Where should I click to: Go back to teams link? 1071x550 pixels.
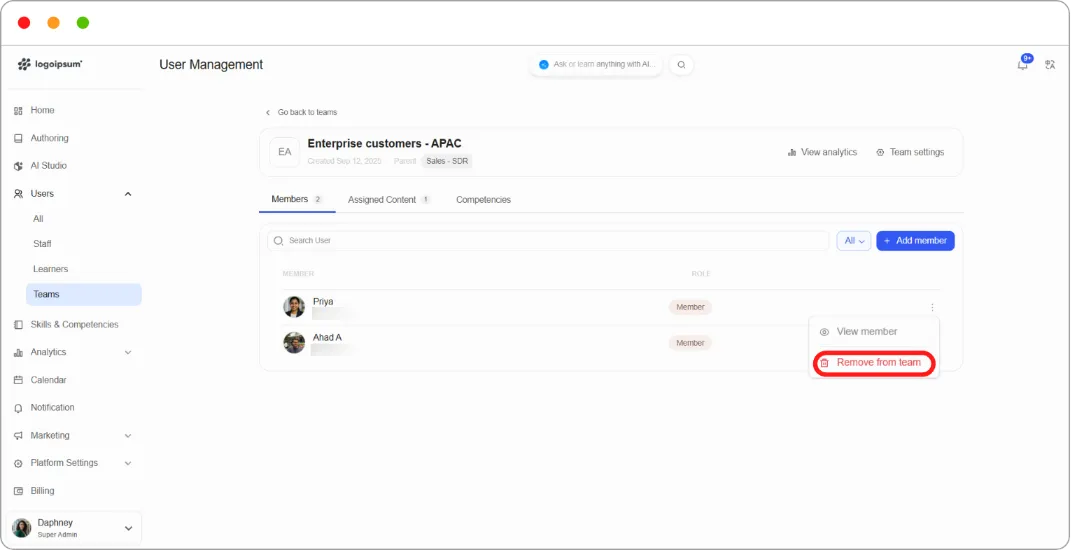pos(301,112)
